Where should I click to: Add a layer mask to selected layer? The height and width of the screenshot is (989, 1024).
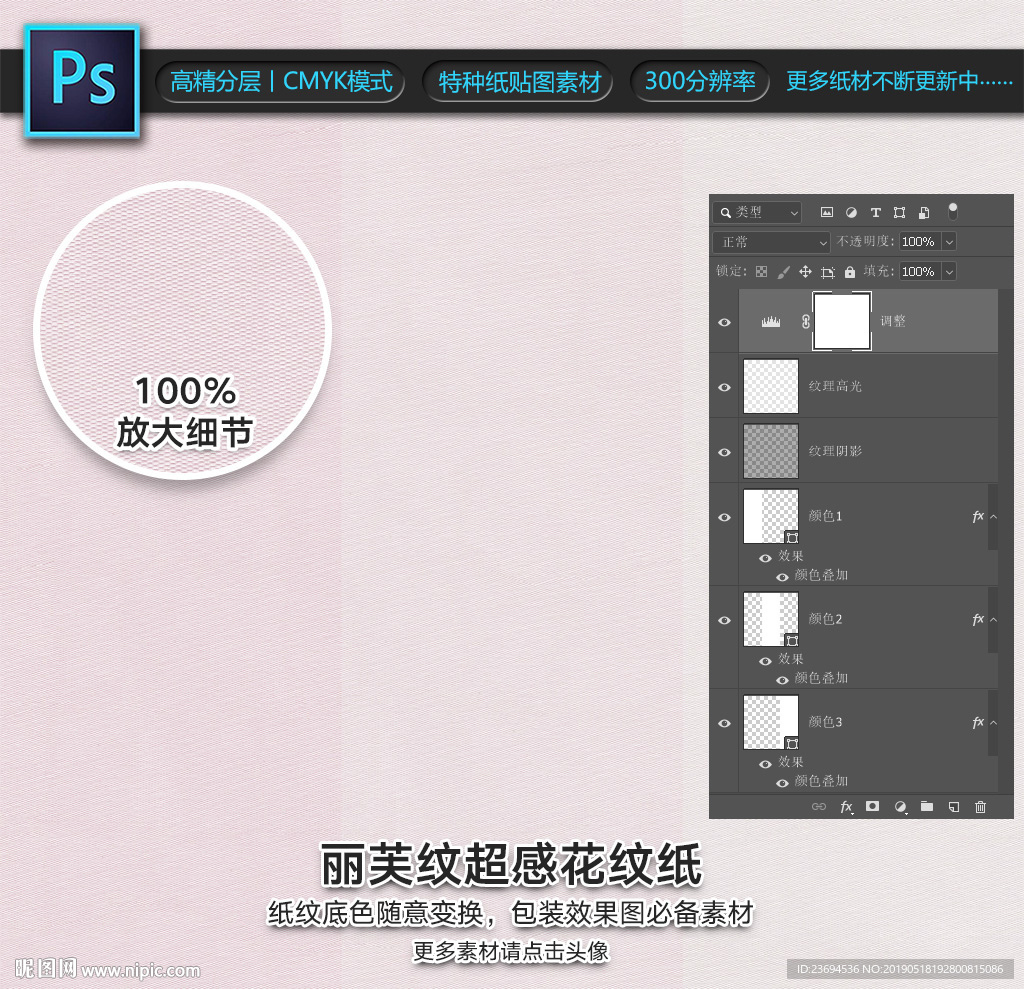pyautogui.click(x=872, y=806)
